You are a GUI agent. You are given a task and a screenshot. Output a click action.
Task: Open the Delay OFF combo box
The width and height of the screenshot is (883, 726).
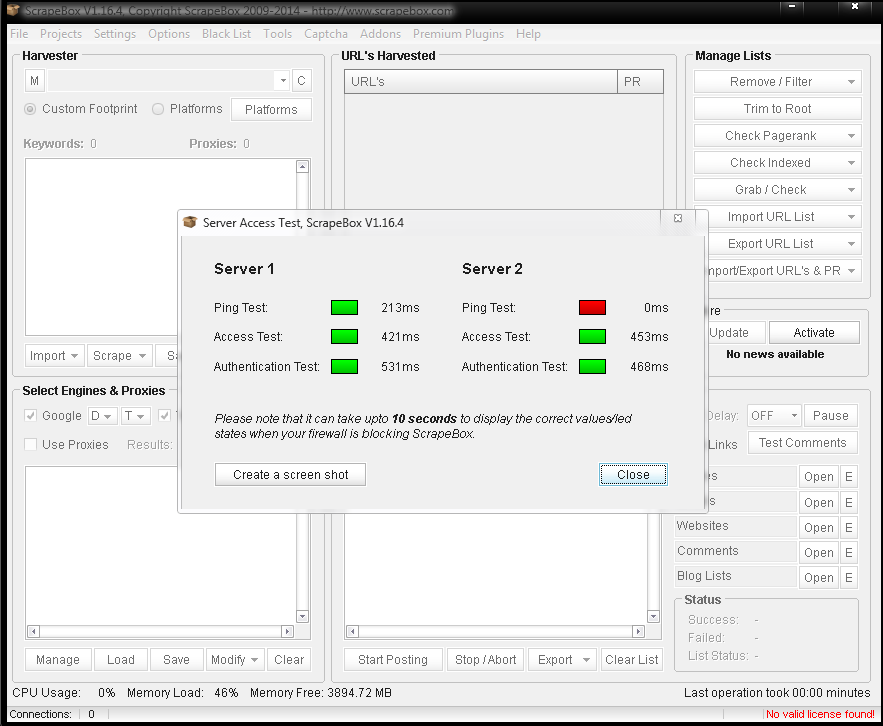[774, 416]
